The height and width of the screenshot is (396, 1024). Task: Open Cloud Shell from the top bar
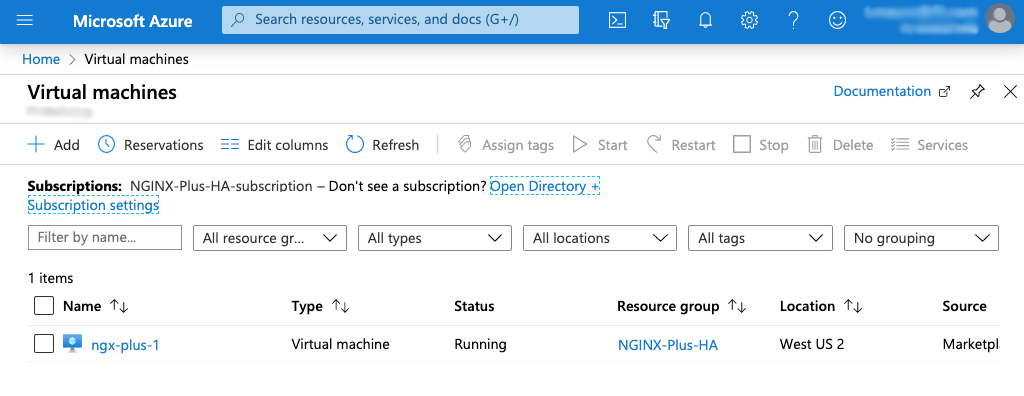click(617, 20)
